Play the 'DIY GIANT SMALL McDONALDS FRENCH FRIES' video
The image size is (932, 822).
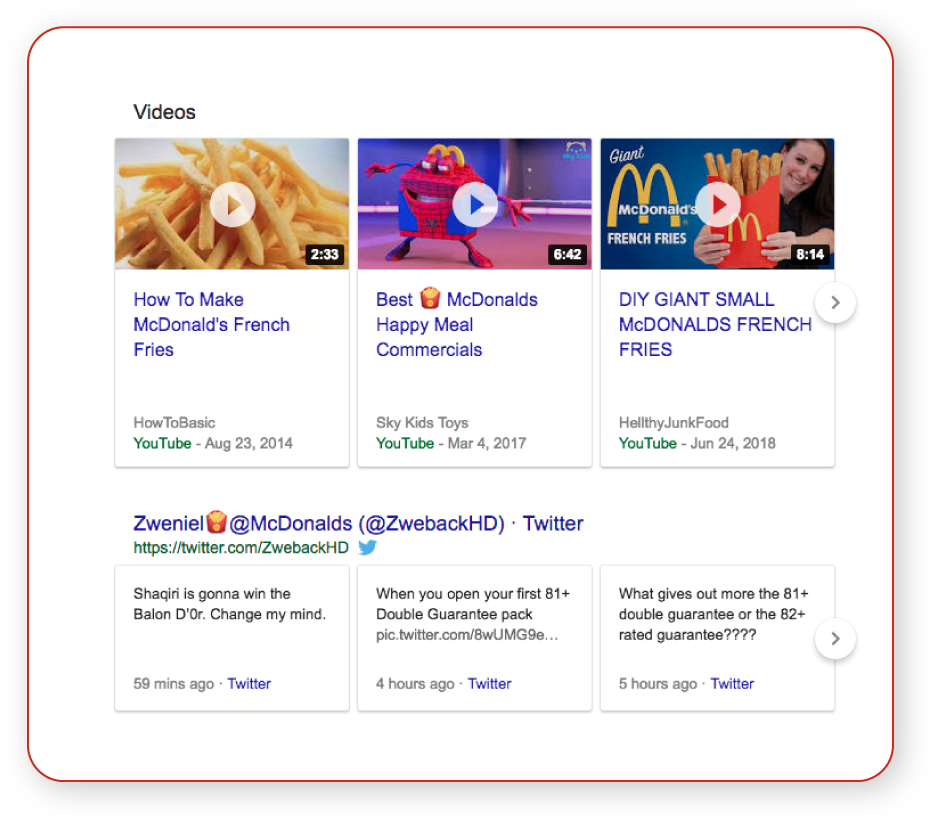pyautogui.click(x=717, y=204)
